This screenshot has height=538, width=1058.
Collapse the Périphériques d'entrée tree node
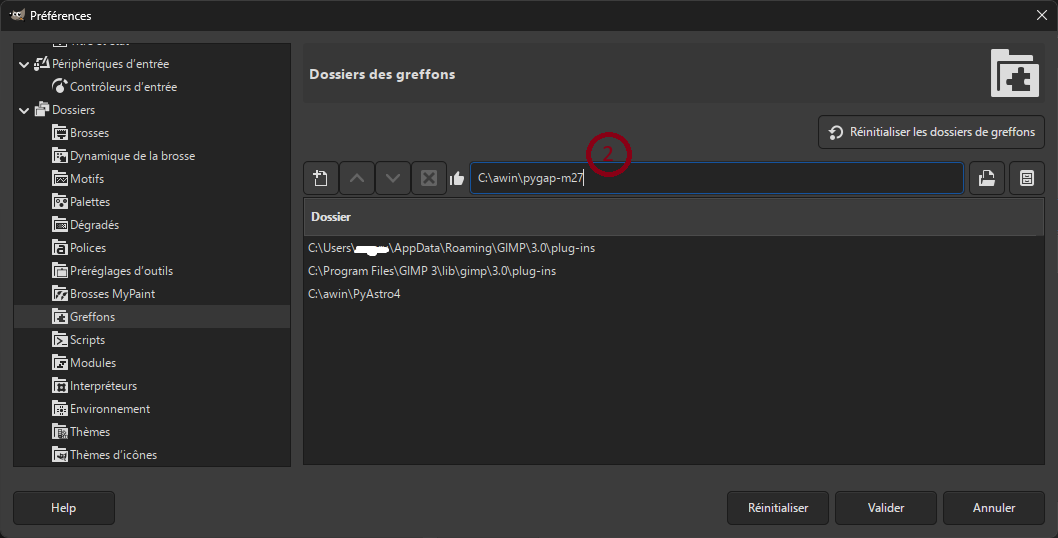pos(24,64)
